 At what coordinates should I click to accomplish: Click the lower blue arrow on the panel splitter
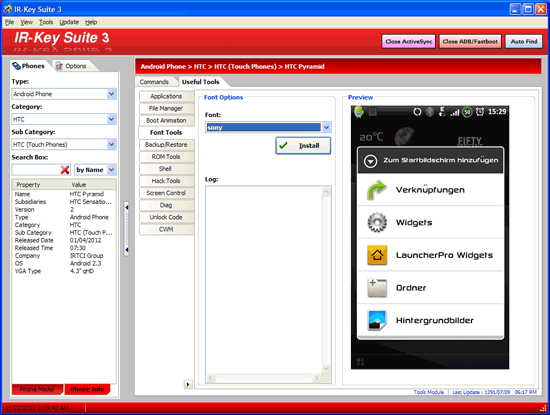[127, 250]
